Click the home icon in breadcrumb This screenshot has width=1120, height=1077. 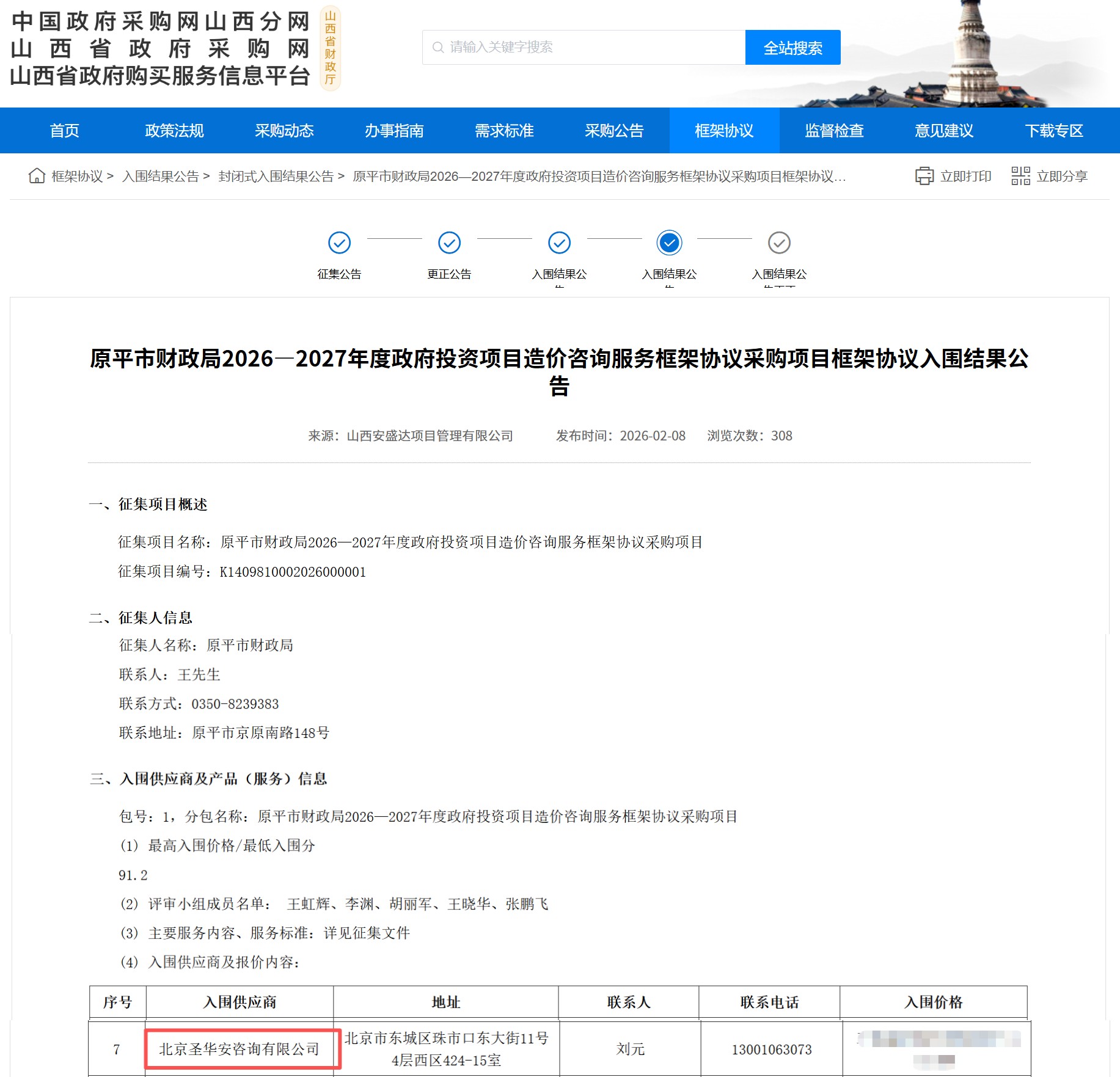tap(37, 176)
